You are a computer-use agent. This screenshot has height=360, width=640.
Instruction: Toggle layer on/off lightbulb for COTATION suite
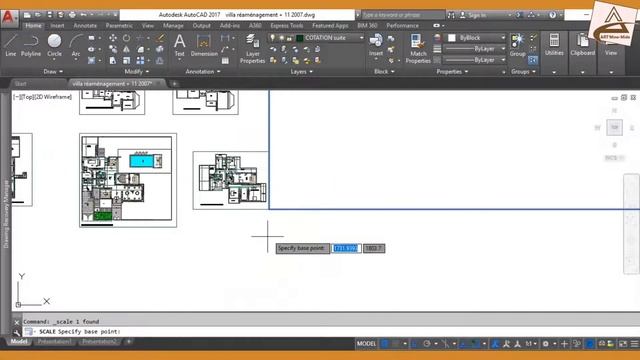pos(273,38)
